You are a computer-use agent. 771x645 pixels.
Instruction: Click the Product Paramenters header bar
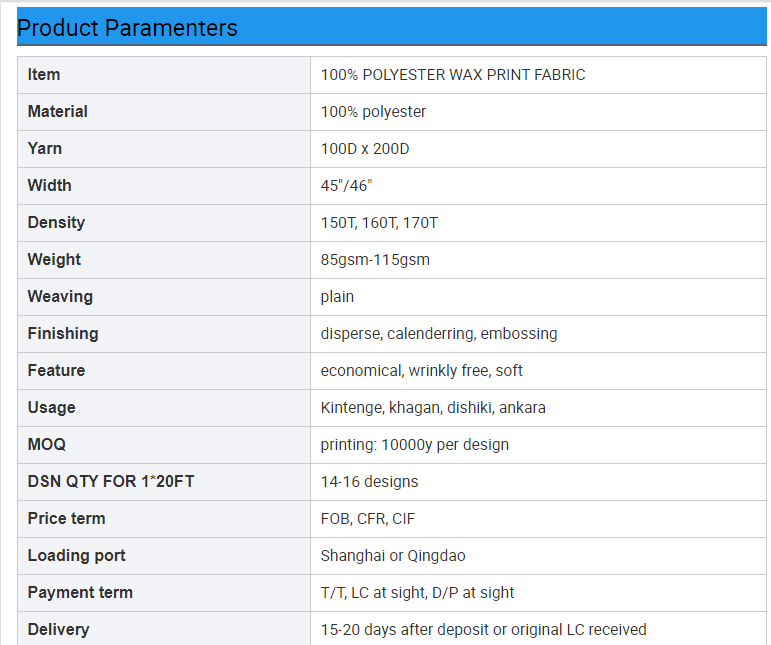coord(392,27)
